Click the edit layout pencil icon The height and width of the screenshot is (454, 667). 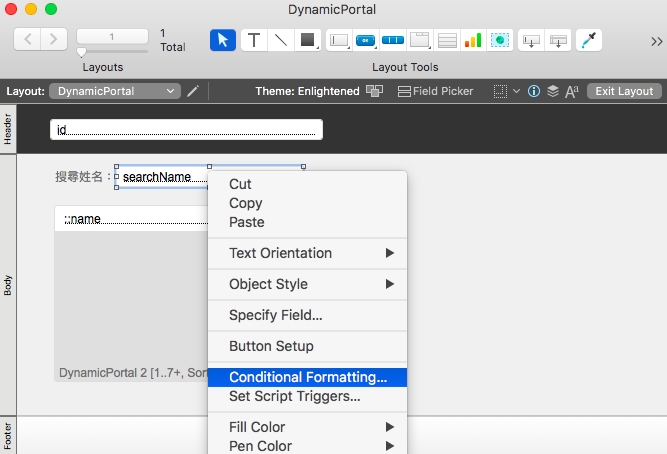(x=193, y=91)
